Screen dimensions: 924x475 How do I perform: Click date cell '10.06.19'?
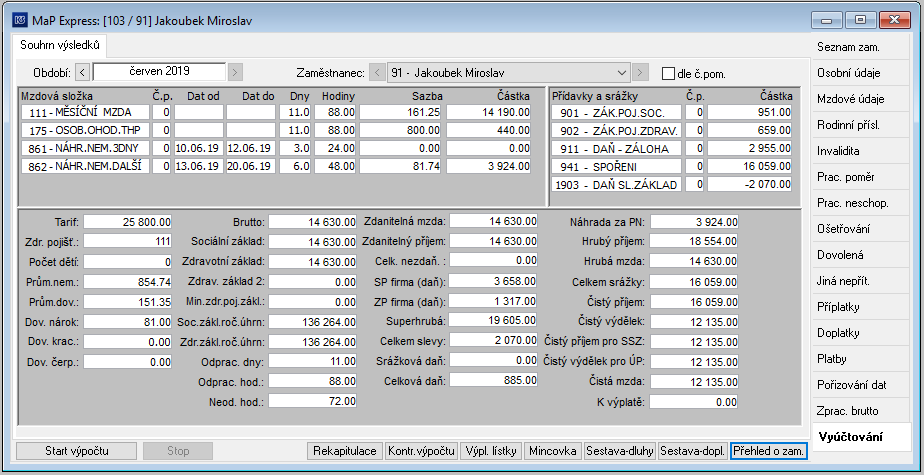point(199,149)
